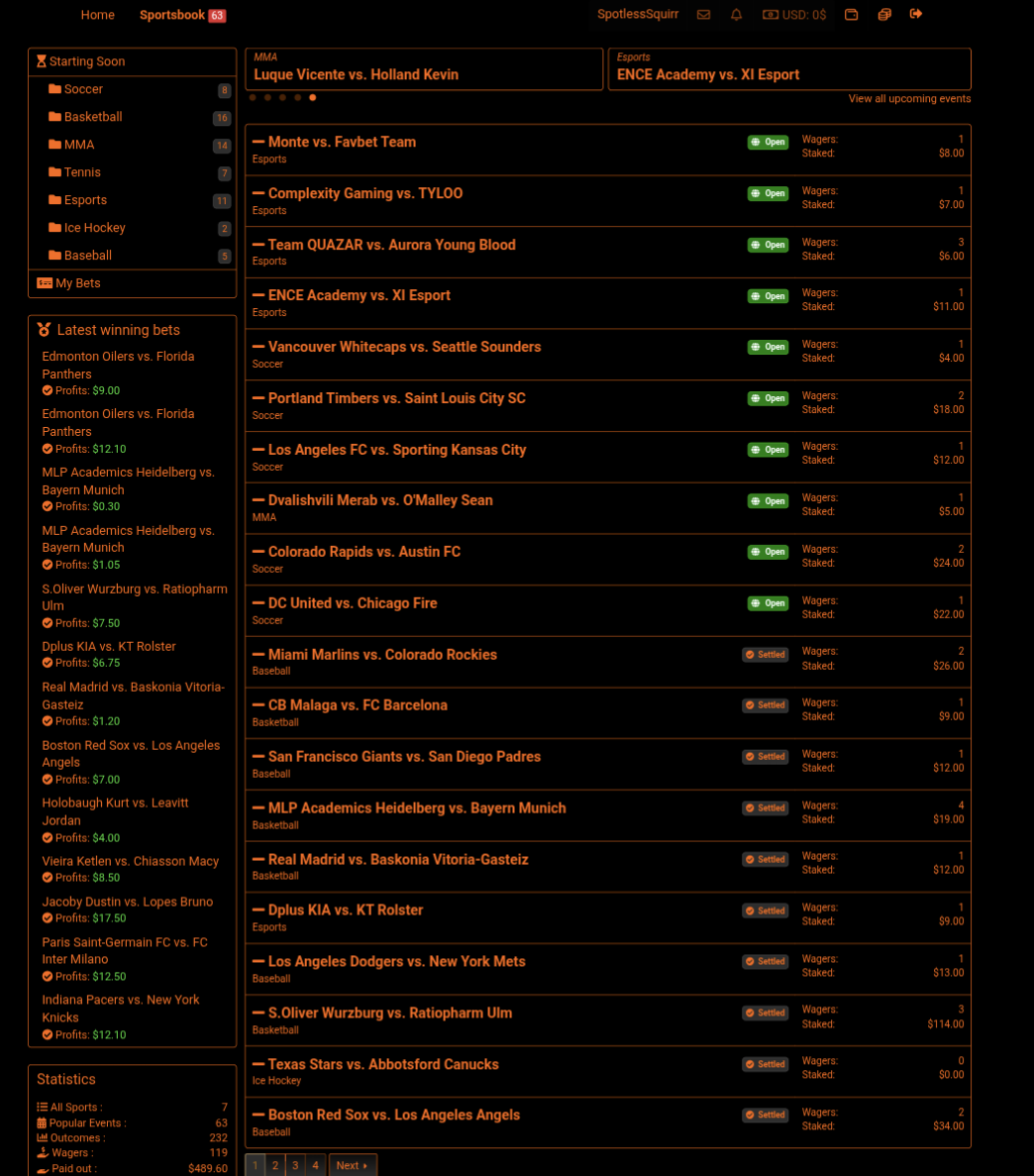Click the All Sports list icon in Statistics
Screen dimensions: 1034x1176
tap(42, 1107)
